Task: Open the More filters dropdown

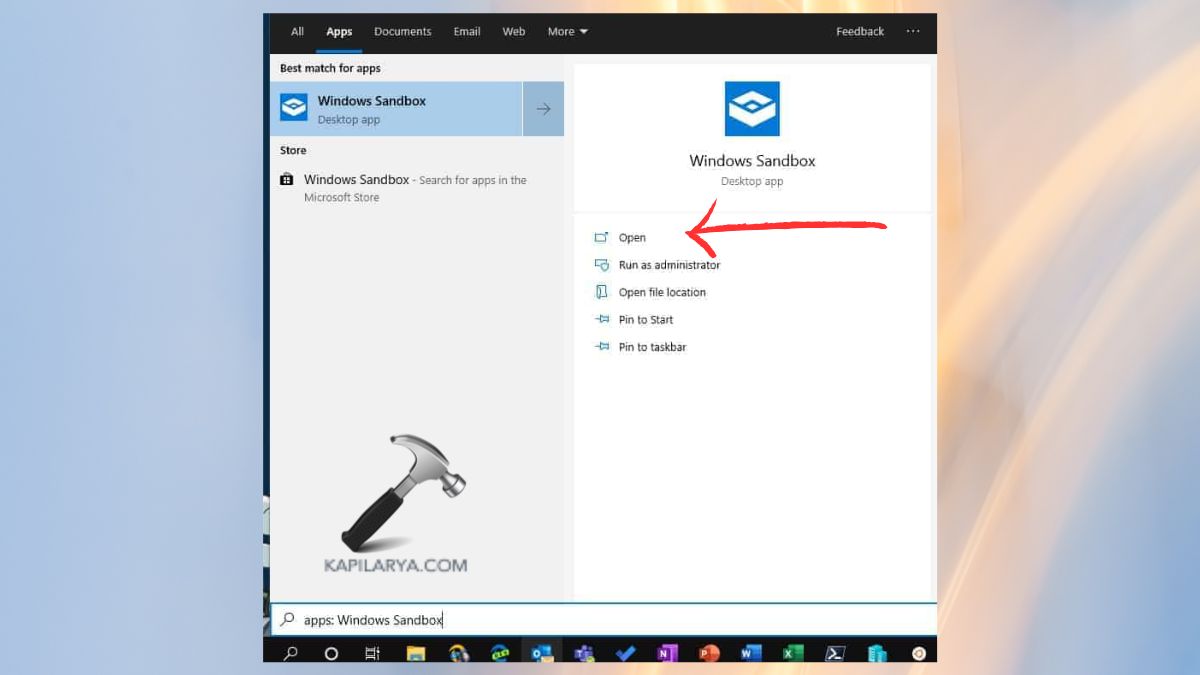Action: (x=566, y=31)
